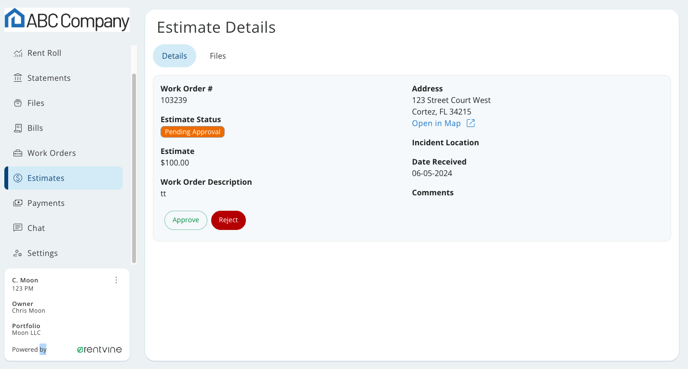The height and width of the screenshot is (369, 688).
Task: Click the Pending Approval status badge
Action: click(192, 132)
